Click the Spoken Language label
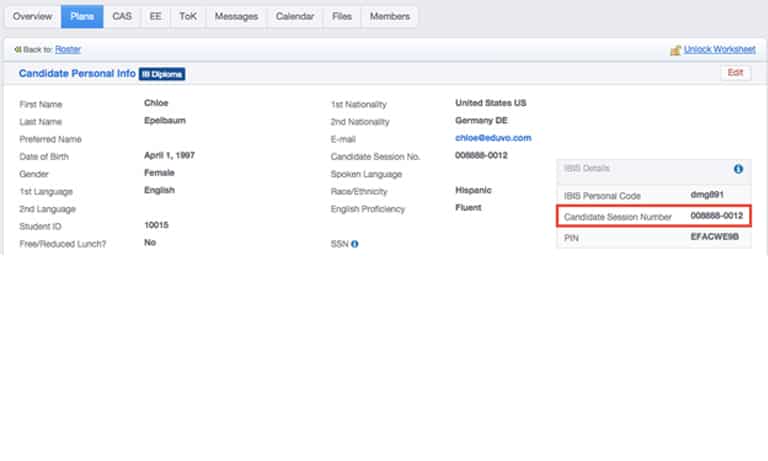The width and height of the screenshot is (768, 461). pos(366,174)
